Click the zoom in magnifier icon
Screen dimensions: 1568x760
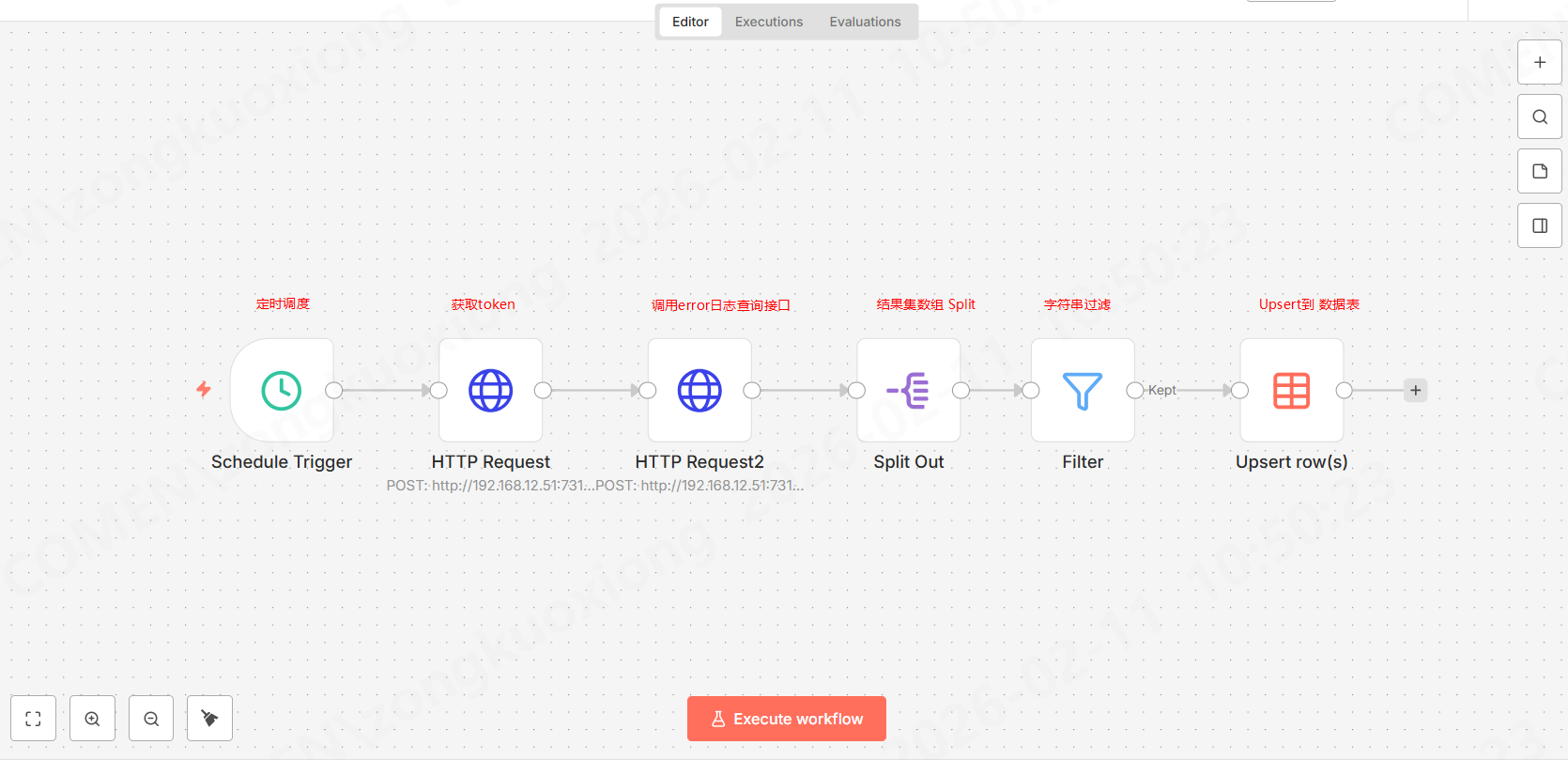coord(92,719)
